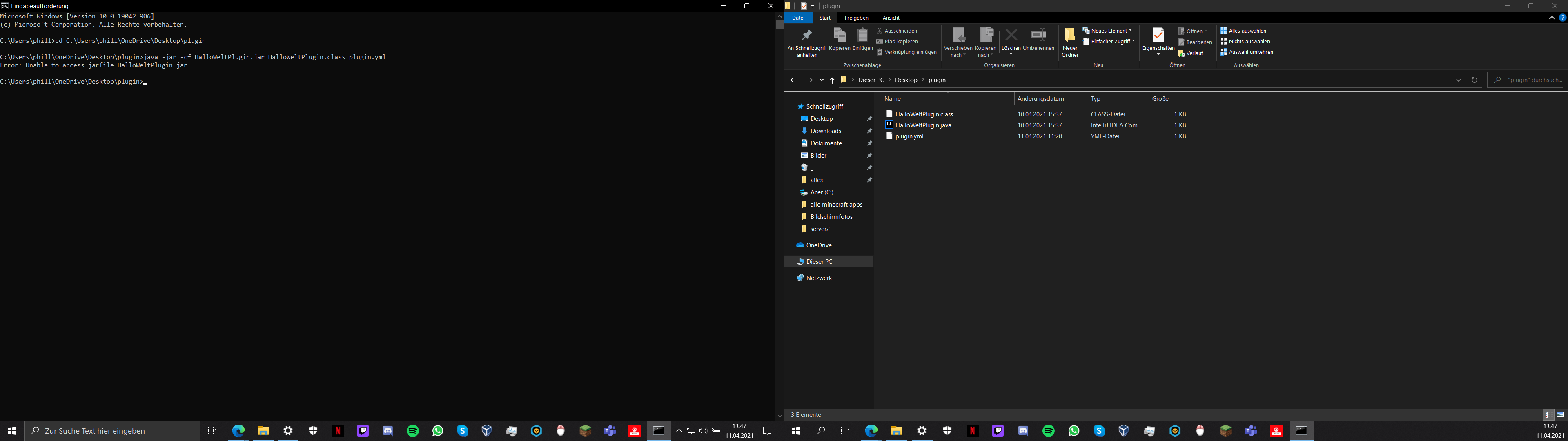Image resolution: width=1568 pixels, height=441 pixels.
Task: Click the "plugin" durchsuchen search field
Action: click(1528, 80)
